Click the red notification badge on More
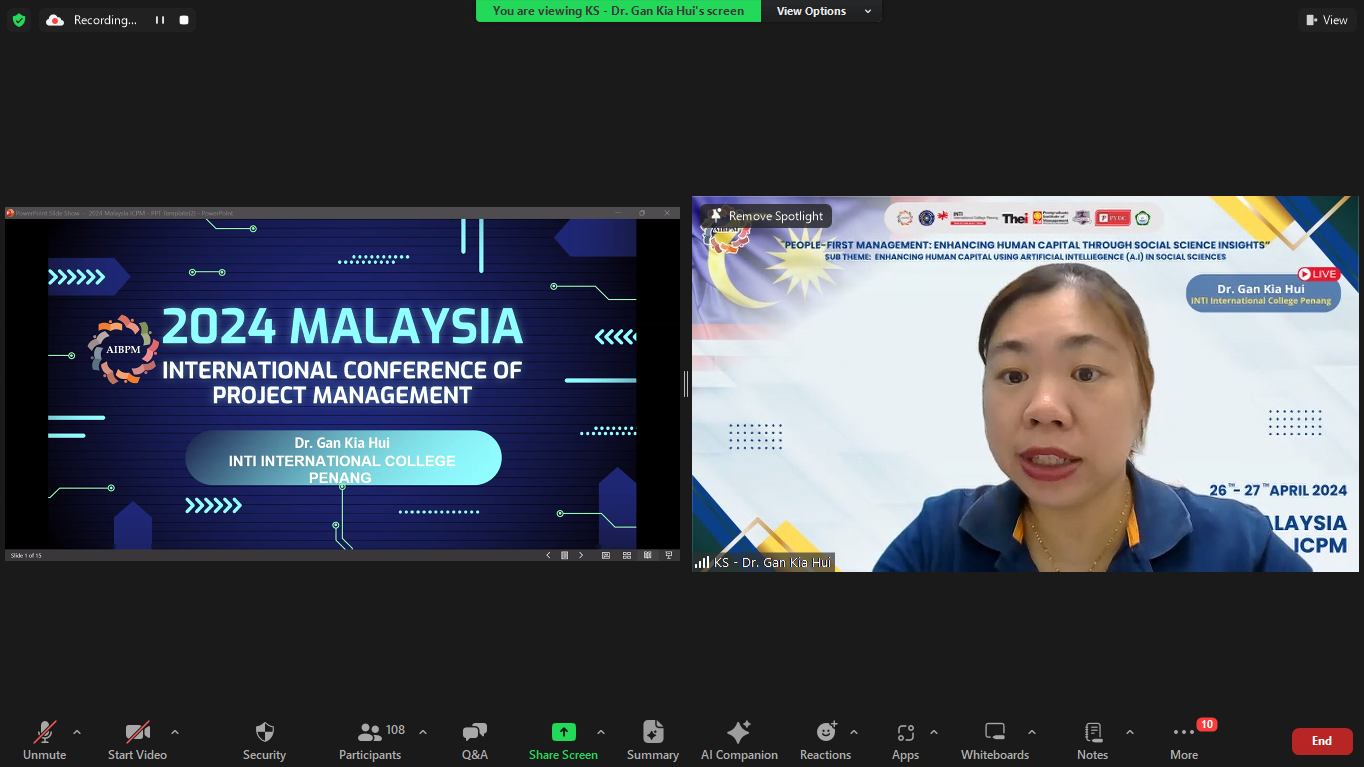Screen dimensions: 1364x767 tap(1206, 724)
